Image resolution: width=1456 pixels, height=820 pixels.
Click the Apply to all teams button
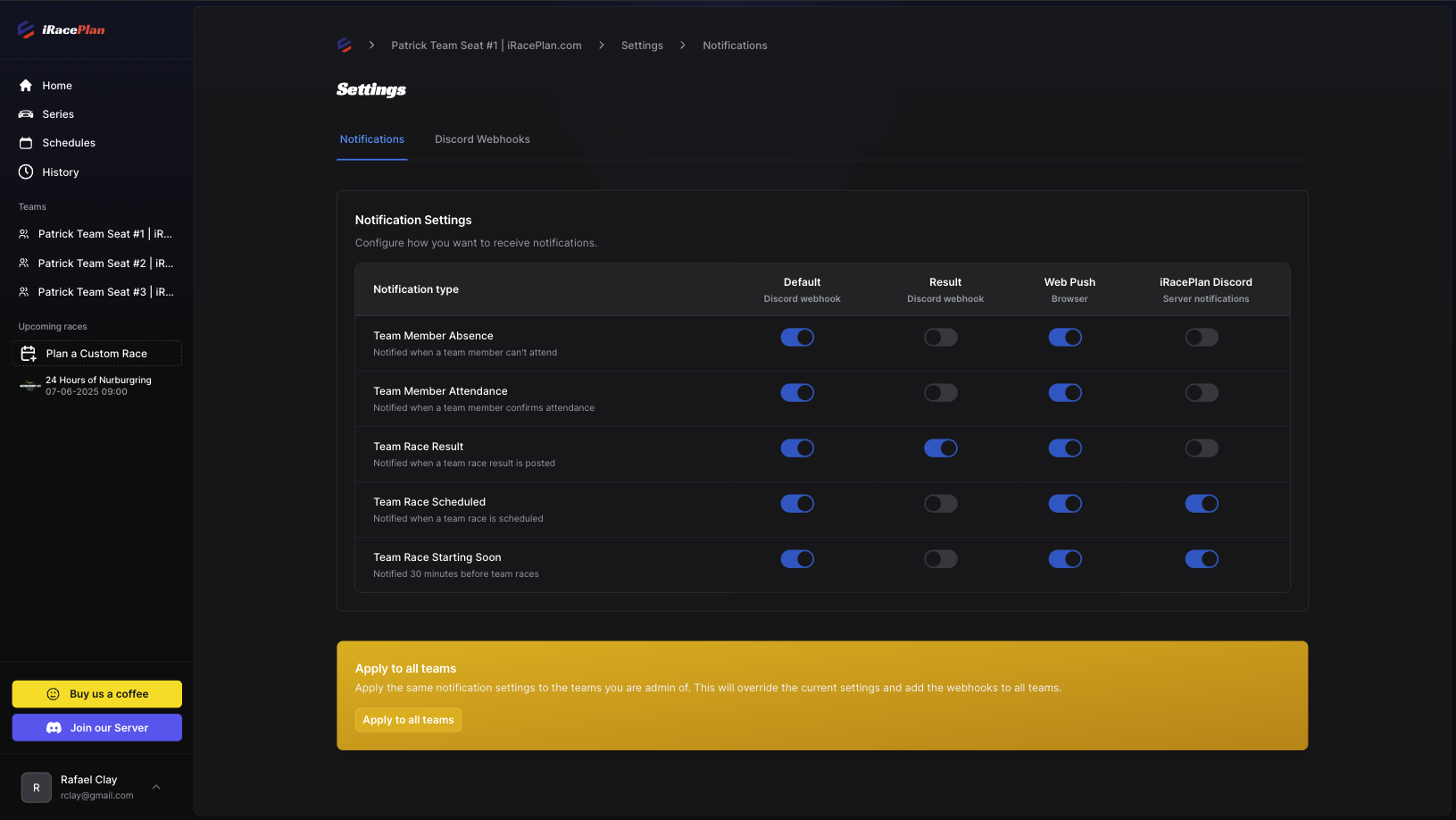tap(408, 720)
